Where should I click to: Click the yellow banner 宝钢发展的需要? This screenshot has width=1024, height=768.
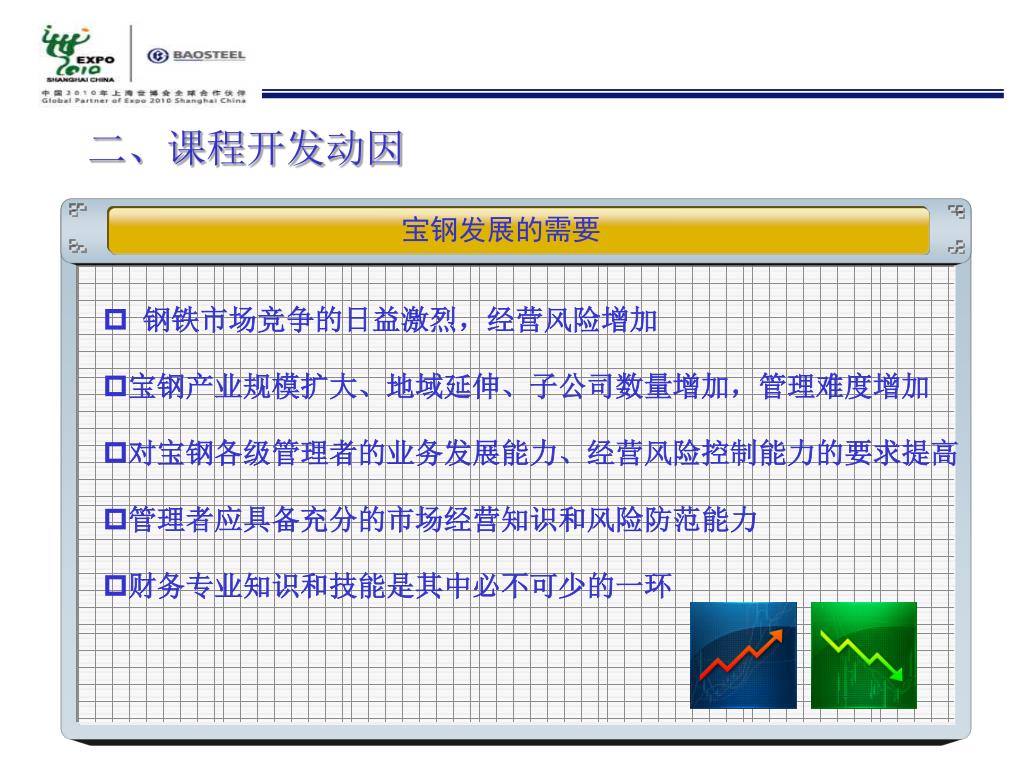(x=518, y=231)
